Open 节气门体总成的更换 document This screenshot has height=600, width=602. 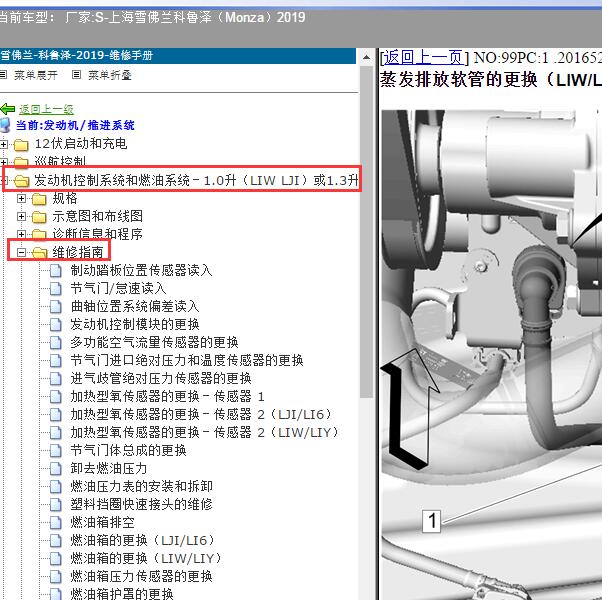[128, 450]
